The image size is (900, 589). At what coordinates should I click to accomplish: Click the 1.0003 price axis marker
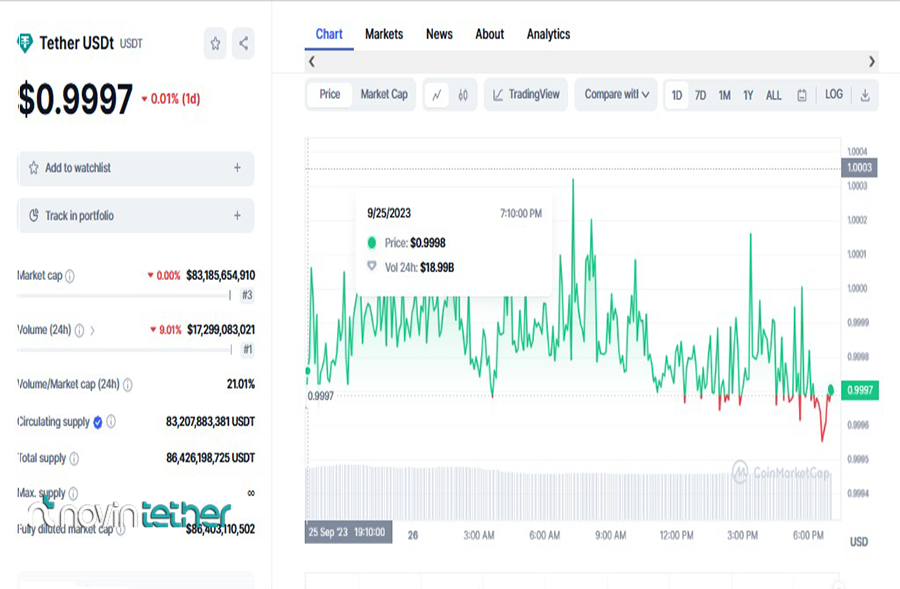859,168
